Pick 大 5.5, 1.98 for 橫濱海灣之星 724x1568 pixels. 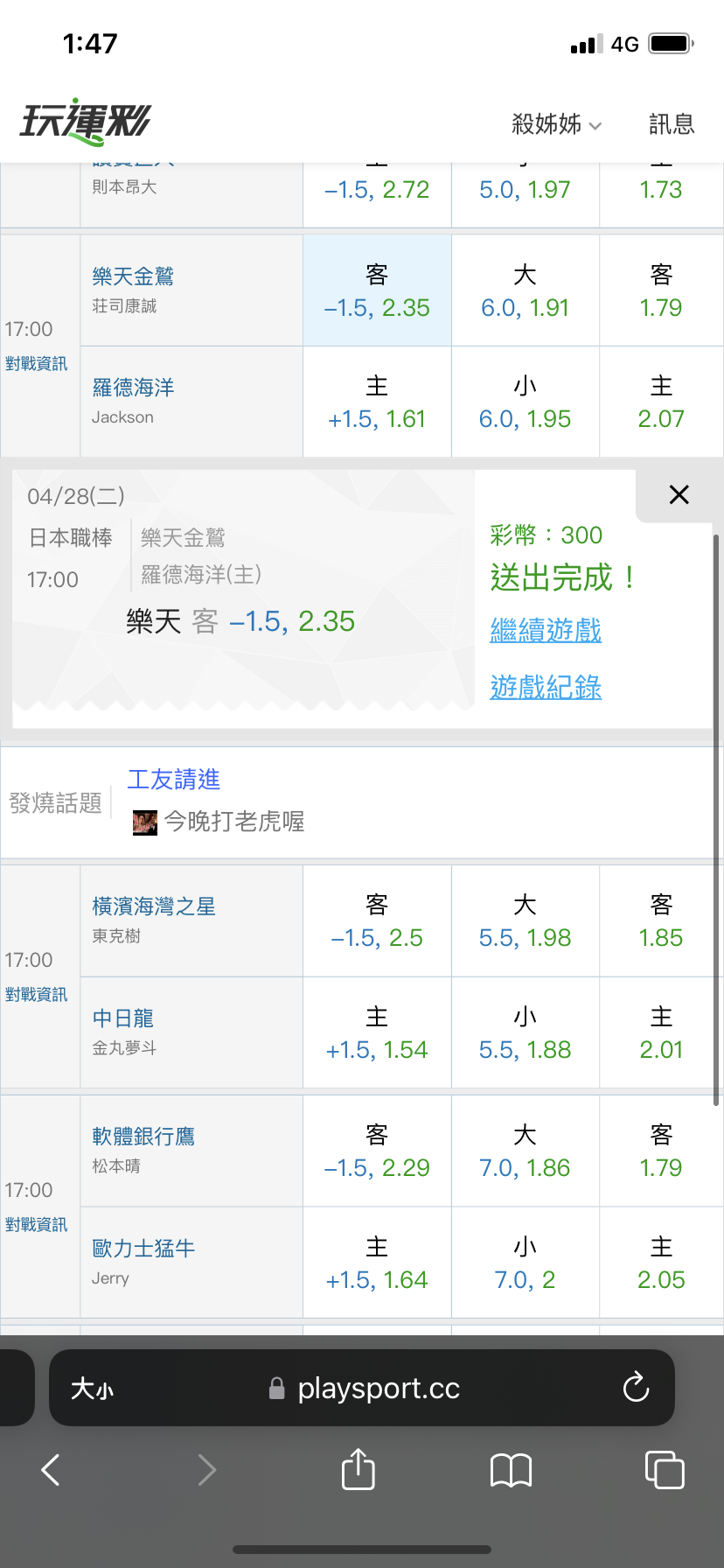coord(525,920)
